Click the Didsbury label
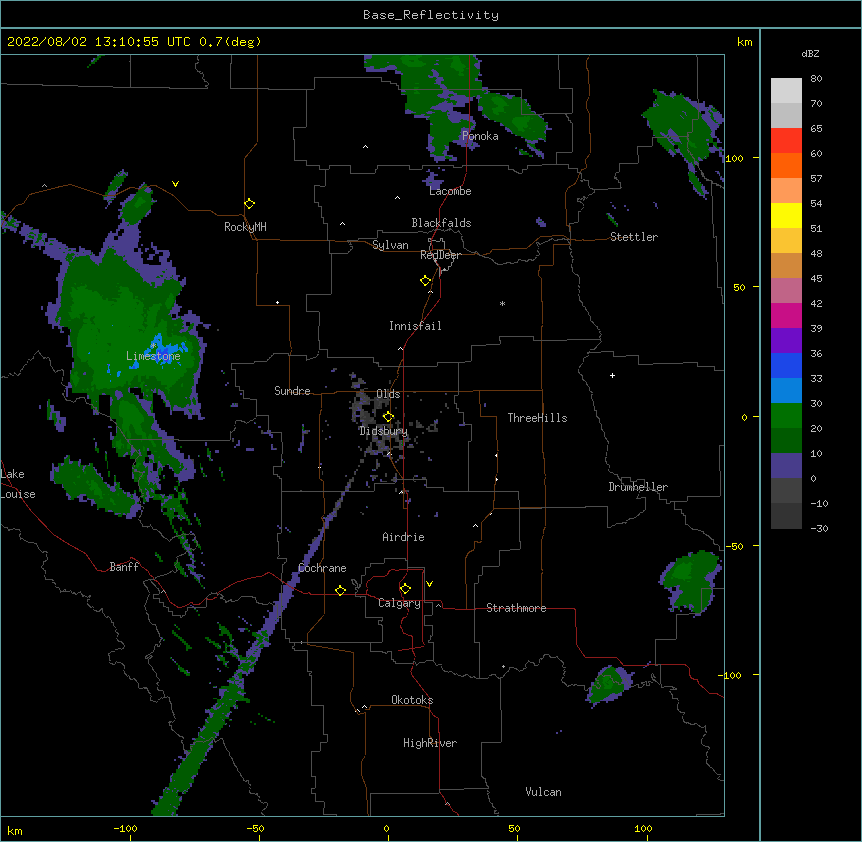Image resolution: width=862 pixels, height=842 pixels. coord(383,431)
